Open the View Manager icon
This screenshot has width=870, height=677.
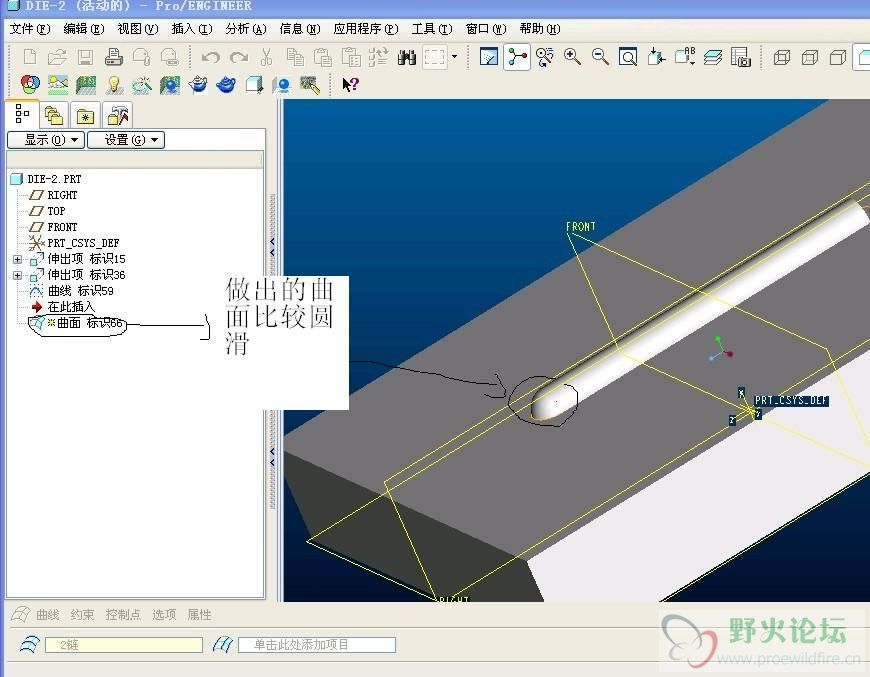pyautogui.click(x=741, y=57)
